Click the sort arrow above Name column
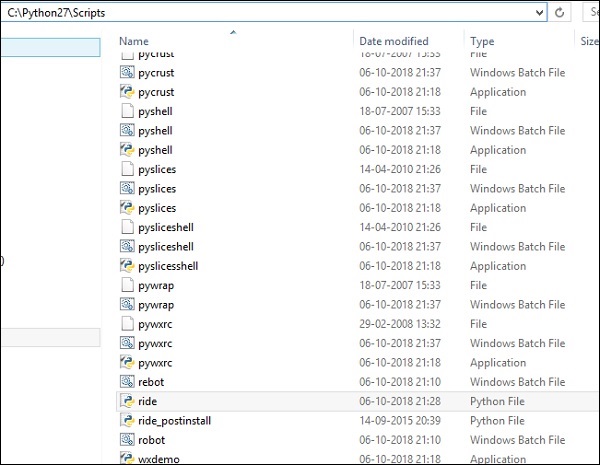600x465 pixels. coord(233,32)
